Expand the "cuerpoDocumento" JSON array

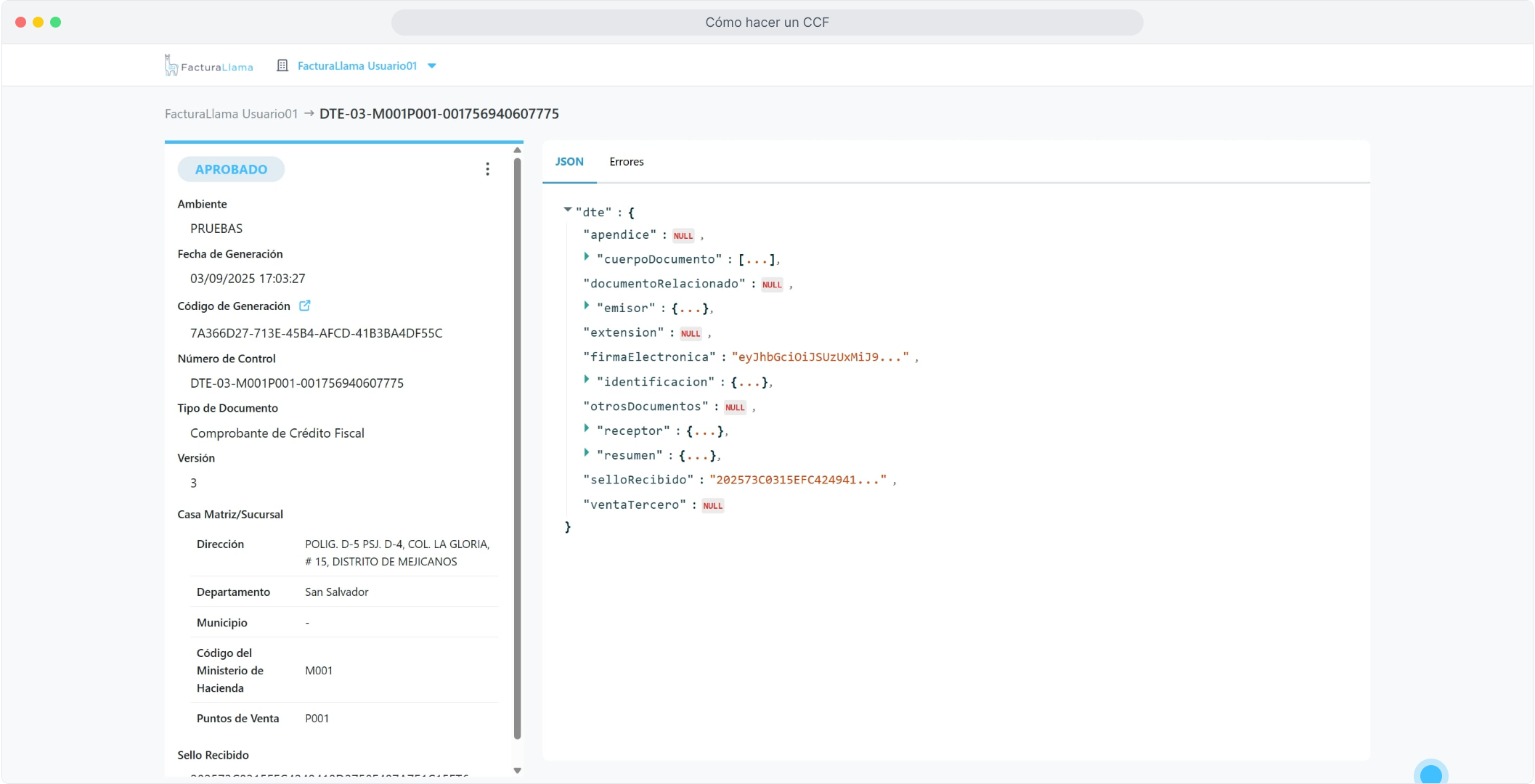[x=587, y=256]
